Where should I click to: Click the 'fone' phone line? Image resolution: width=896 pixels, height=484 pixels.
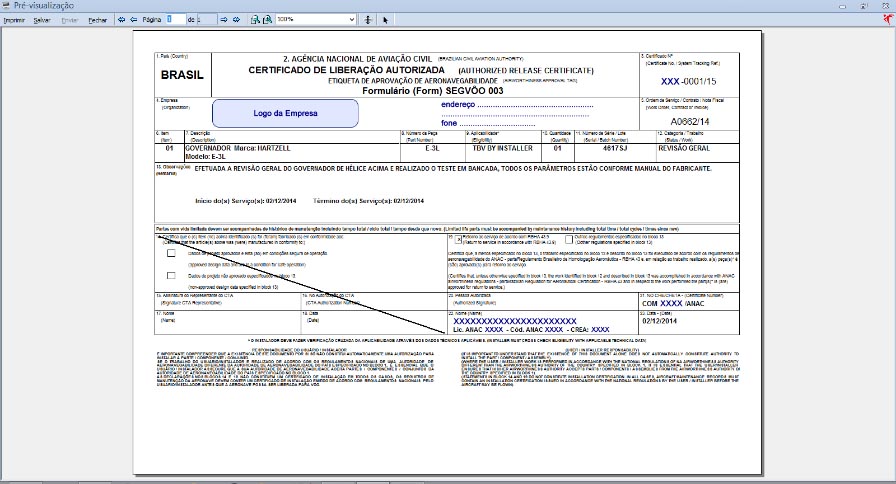click(488, 123)
